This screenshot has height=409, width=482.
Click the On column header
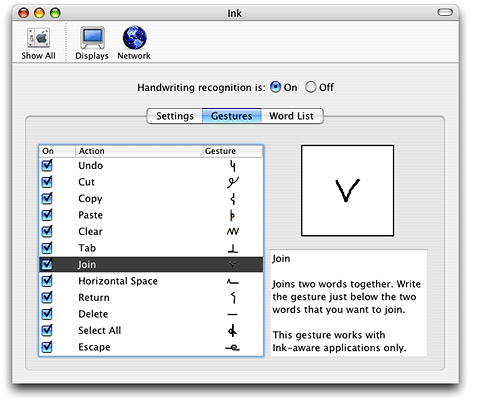(57, 151)
